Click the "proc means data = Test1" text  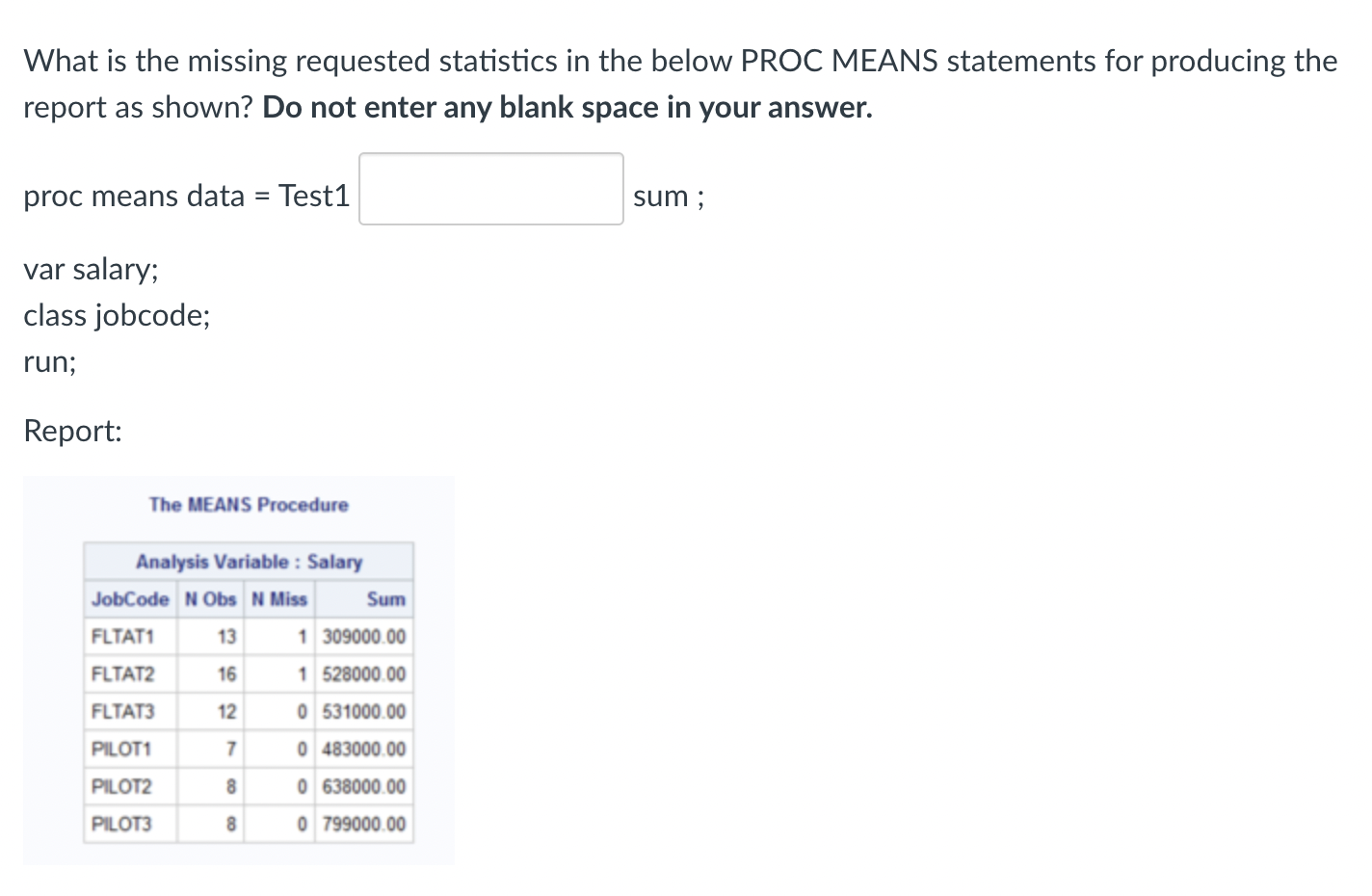[187, 196]
